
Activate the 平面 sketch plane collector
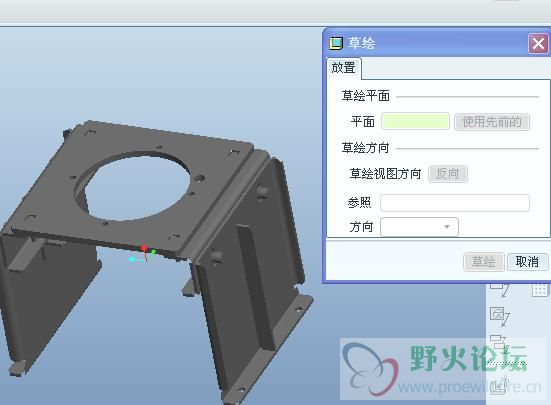click(415, 122)
